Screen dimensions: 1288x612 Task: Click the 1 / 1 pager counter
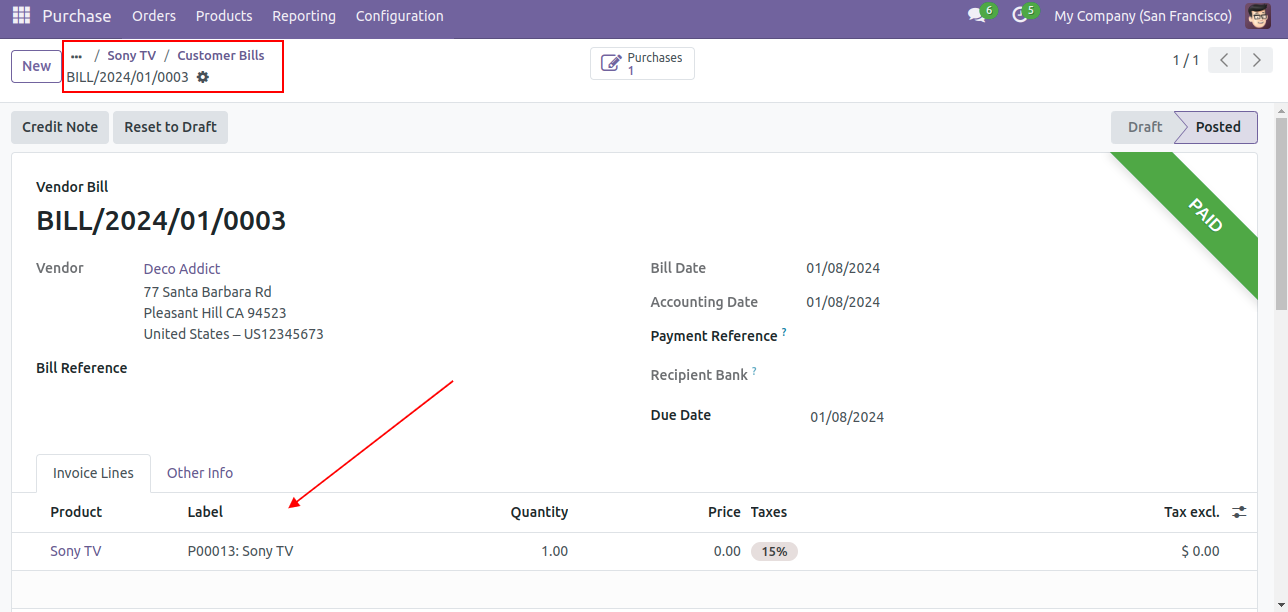(1186, 60)
